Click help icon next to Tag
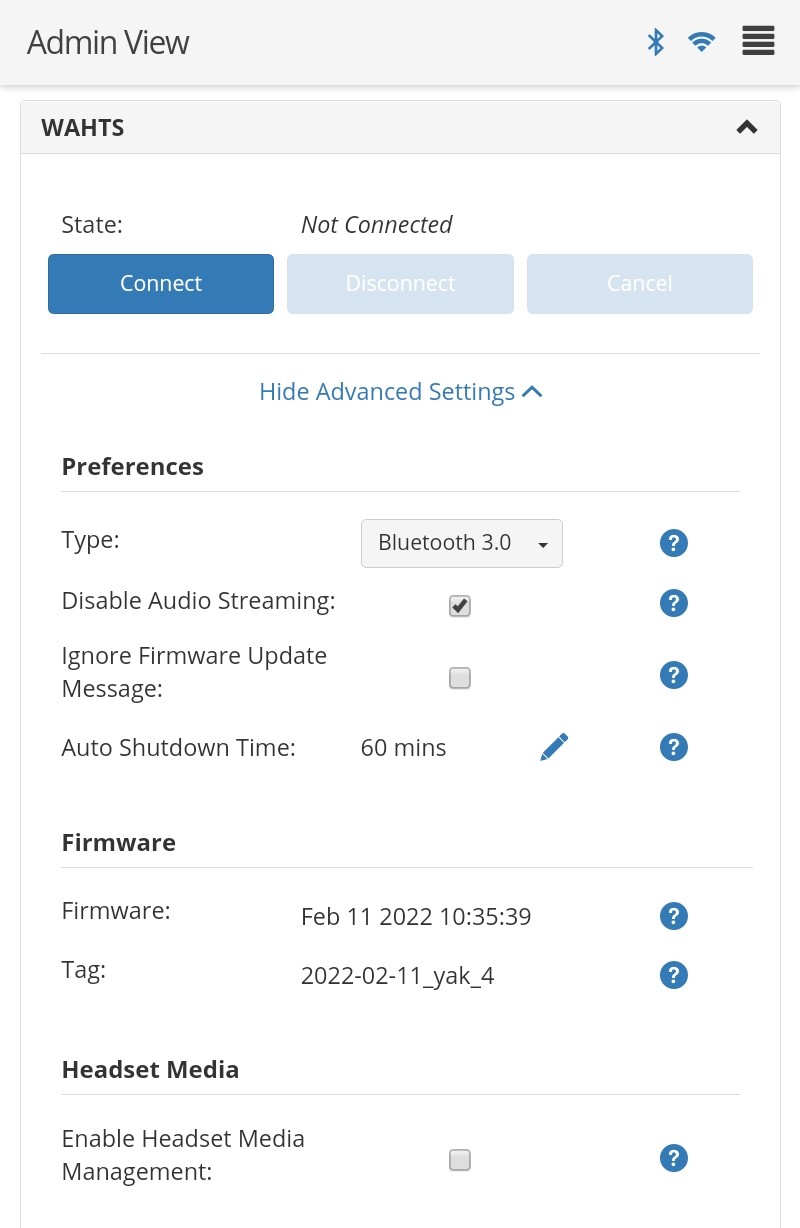 (674, 975)
